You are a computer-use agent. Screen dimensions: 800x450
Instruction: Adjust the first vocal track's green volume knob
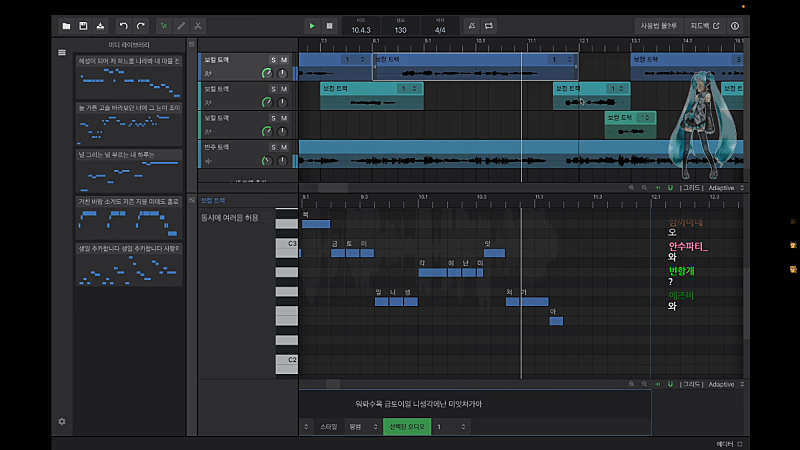point(266,74)
